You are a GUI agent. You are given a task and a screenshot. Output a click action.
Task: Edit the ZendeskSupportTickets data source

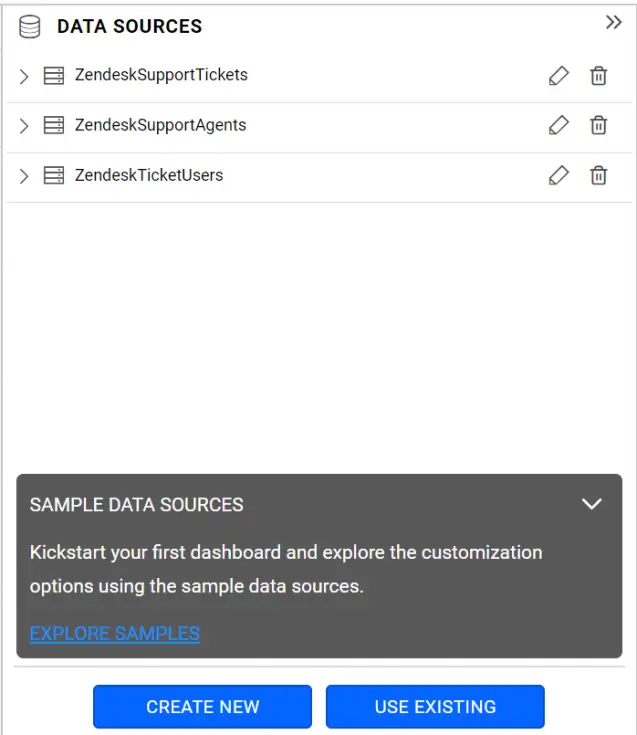tap(559, 76)
